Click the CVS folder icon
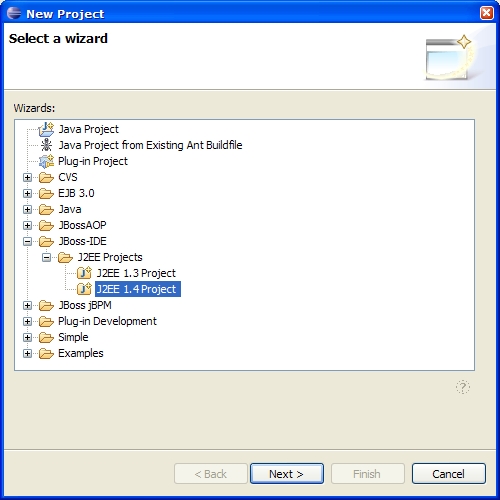 [x=46, y=177]
